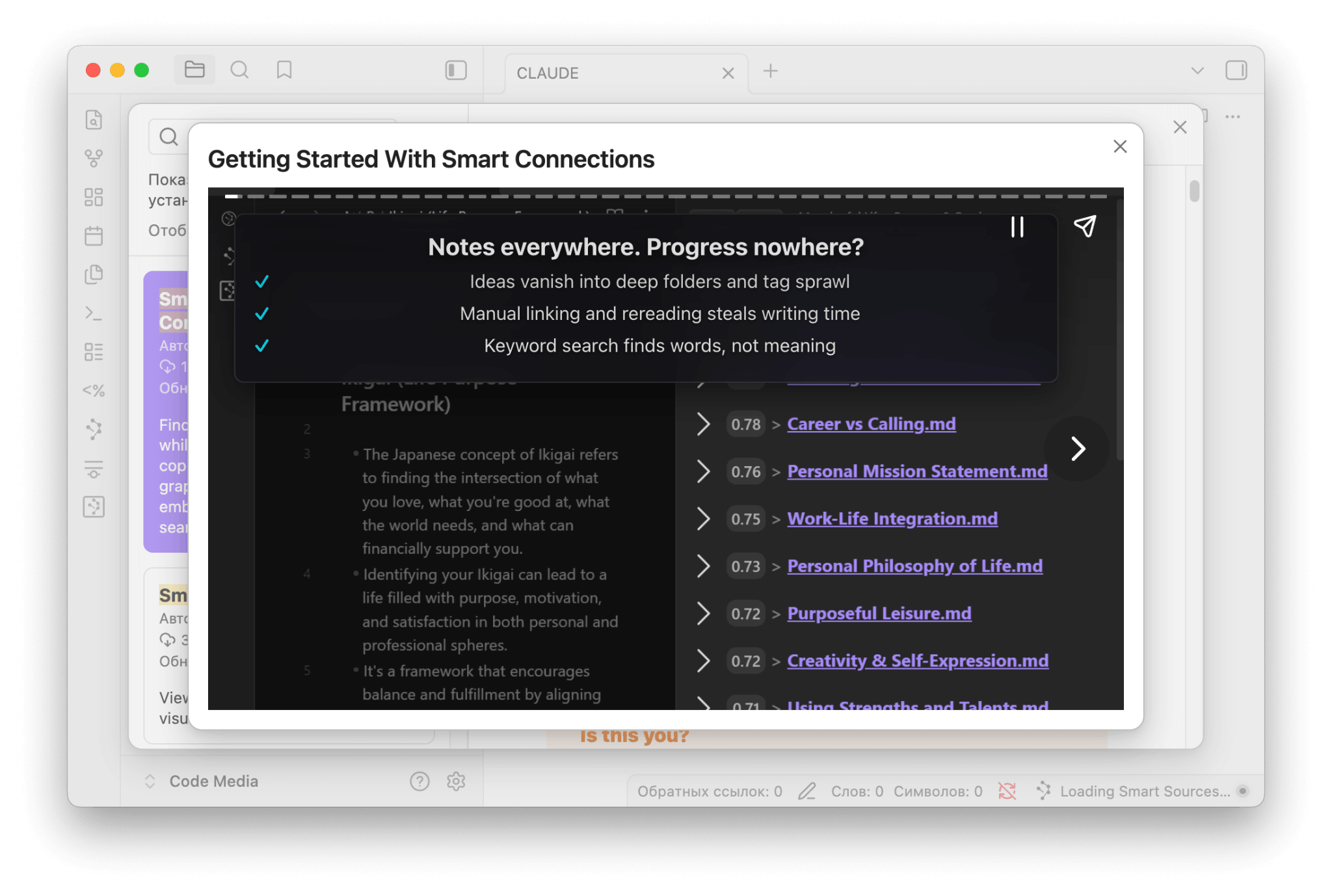The height and width of the screenshot is (896, 1332).
Task: Click the word count in the status bar
Action: 857,791
